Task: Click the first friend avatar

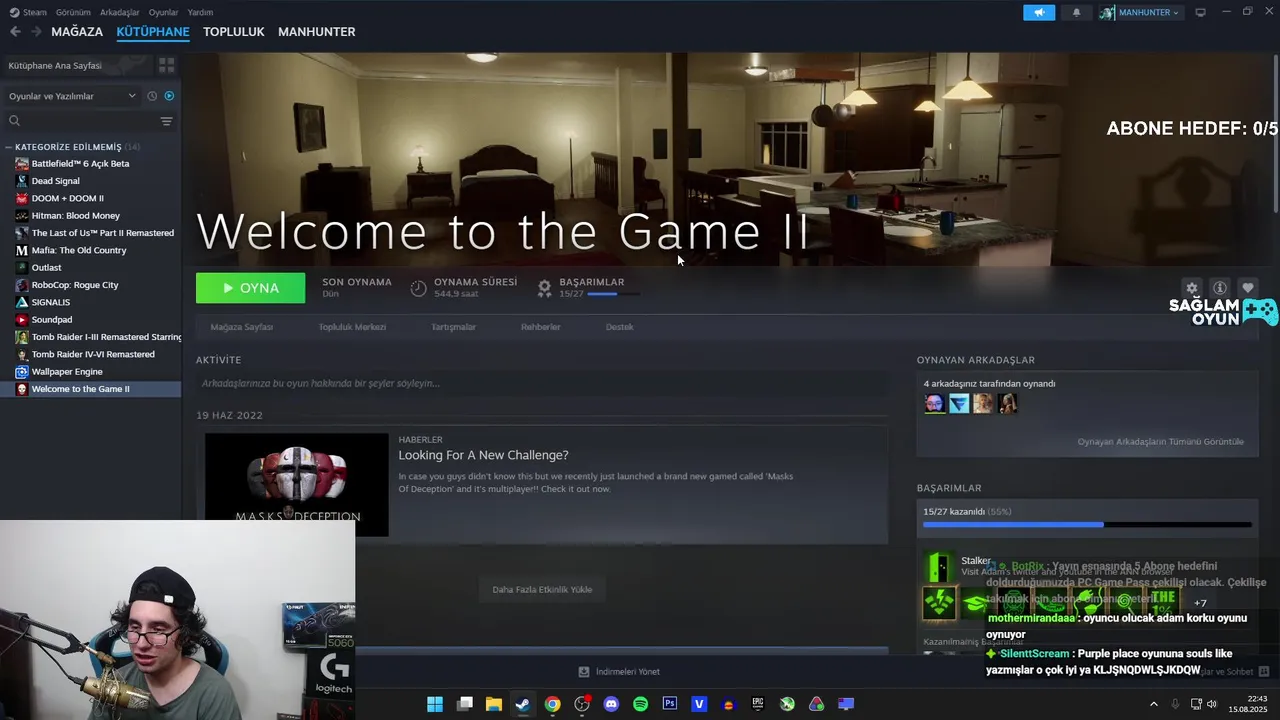Action: 934,403
